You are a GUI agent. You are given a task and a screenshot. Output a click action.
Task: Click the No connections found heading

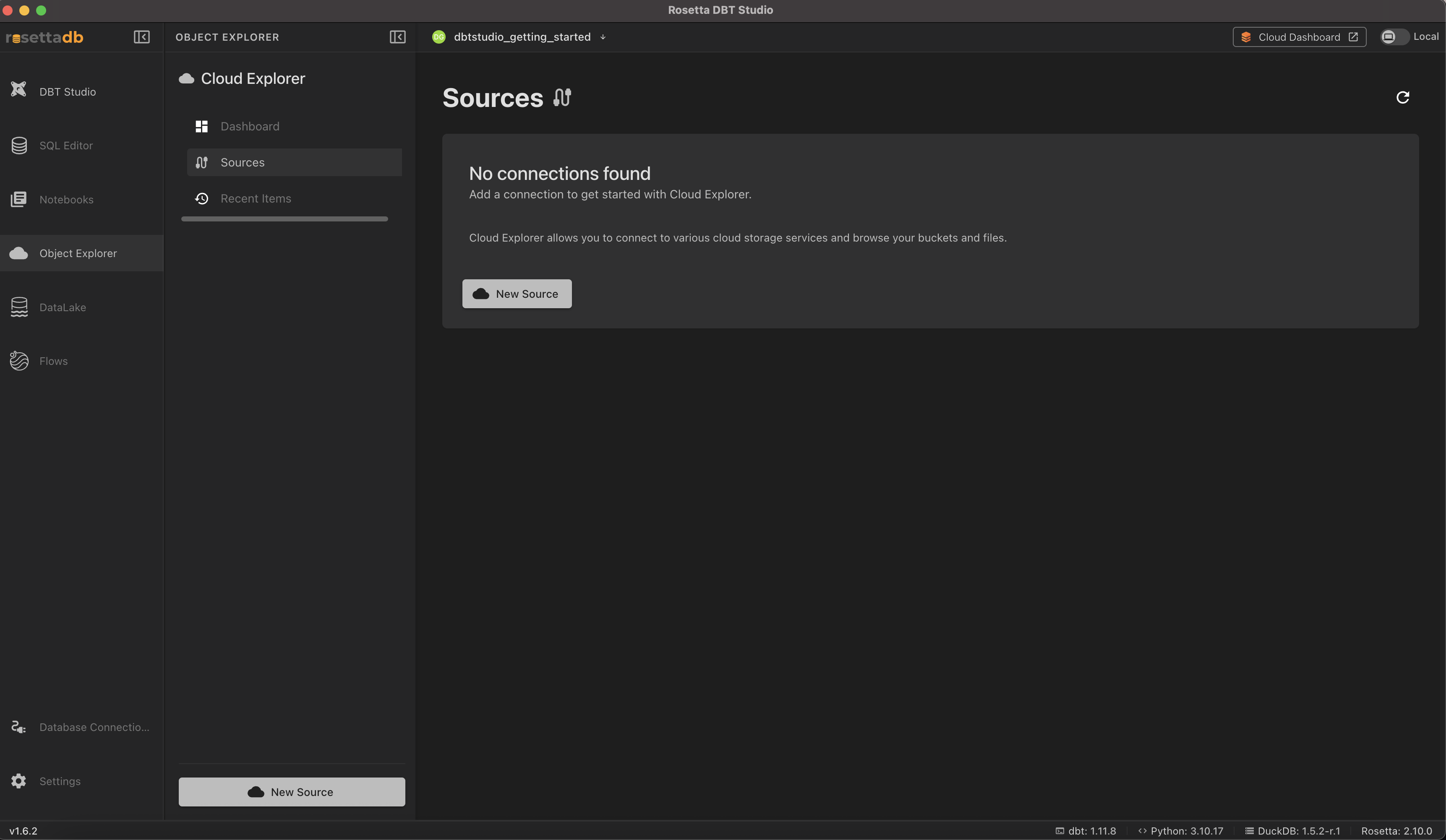560,173
